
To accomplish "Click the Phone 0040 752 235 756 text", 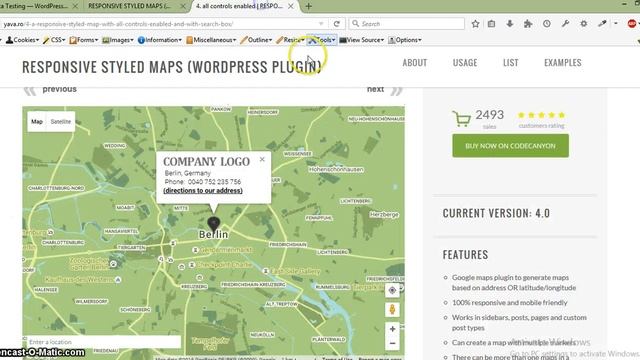I will tap(203, 182).
